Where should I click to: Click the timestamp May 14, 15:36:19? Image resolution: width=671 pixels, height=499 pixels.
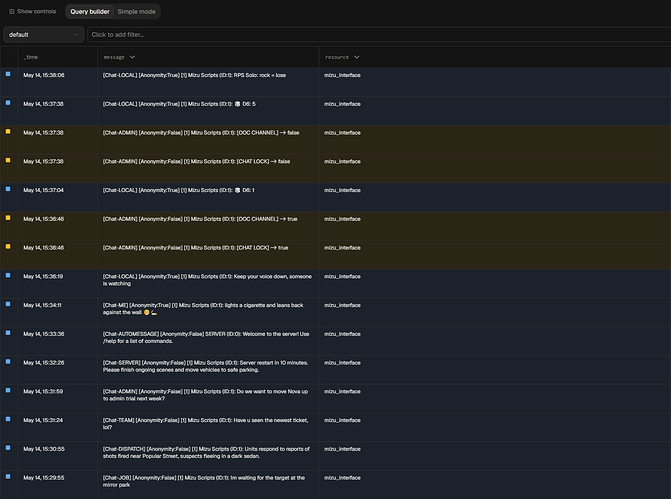(43, 276)
